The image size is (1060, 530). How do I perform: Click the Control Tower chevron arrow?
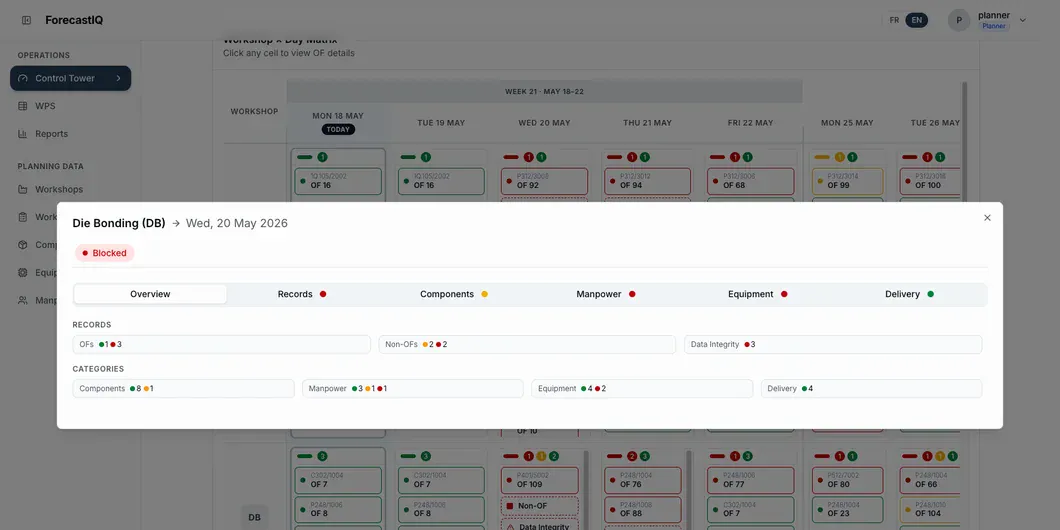click(118, 78)
